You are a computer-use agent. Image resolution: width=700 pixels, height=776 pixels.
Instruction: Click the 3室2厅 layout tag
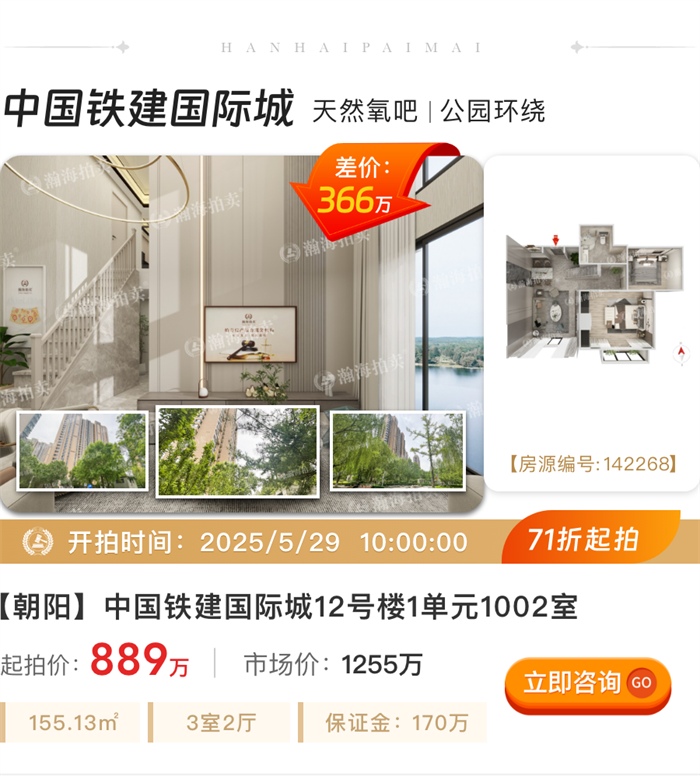click(221, 723)
